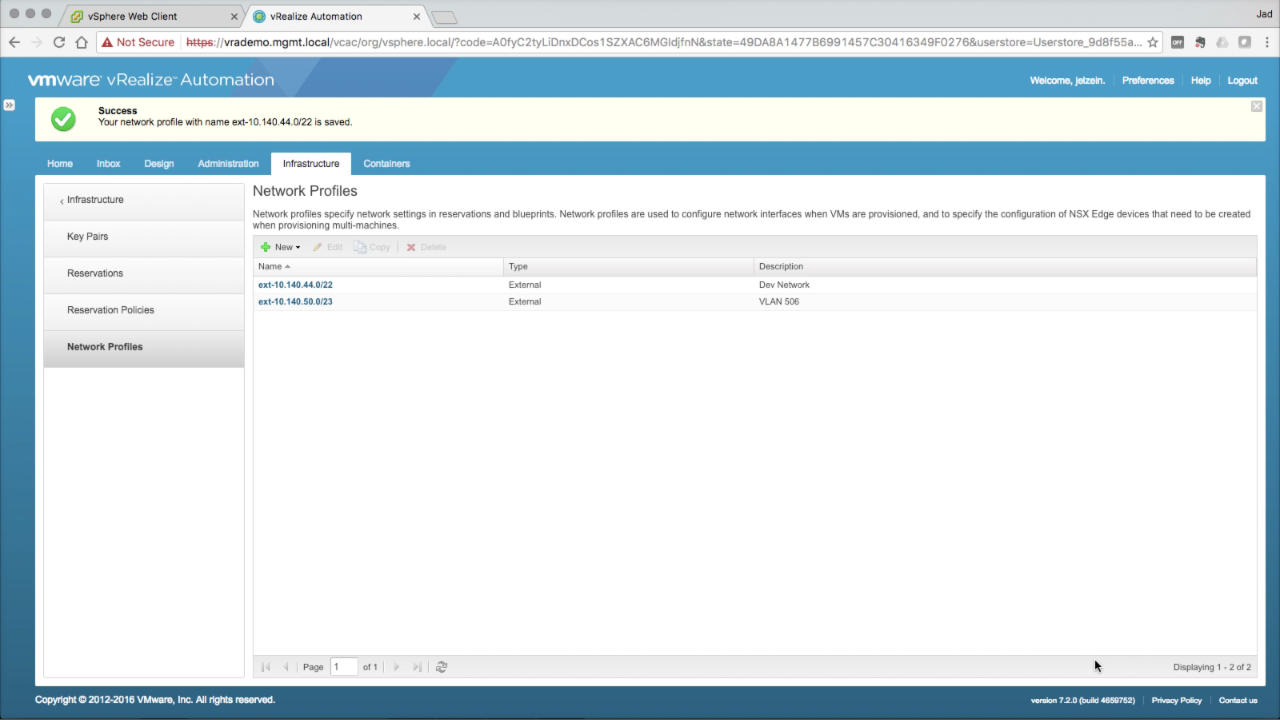Dismiss the Success notification banner
Viewport: 1280px width, 720px height.
[1257, 106]
